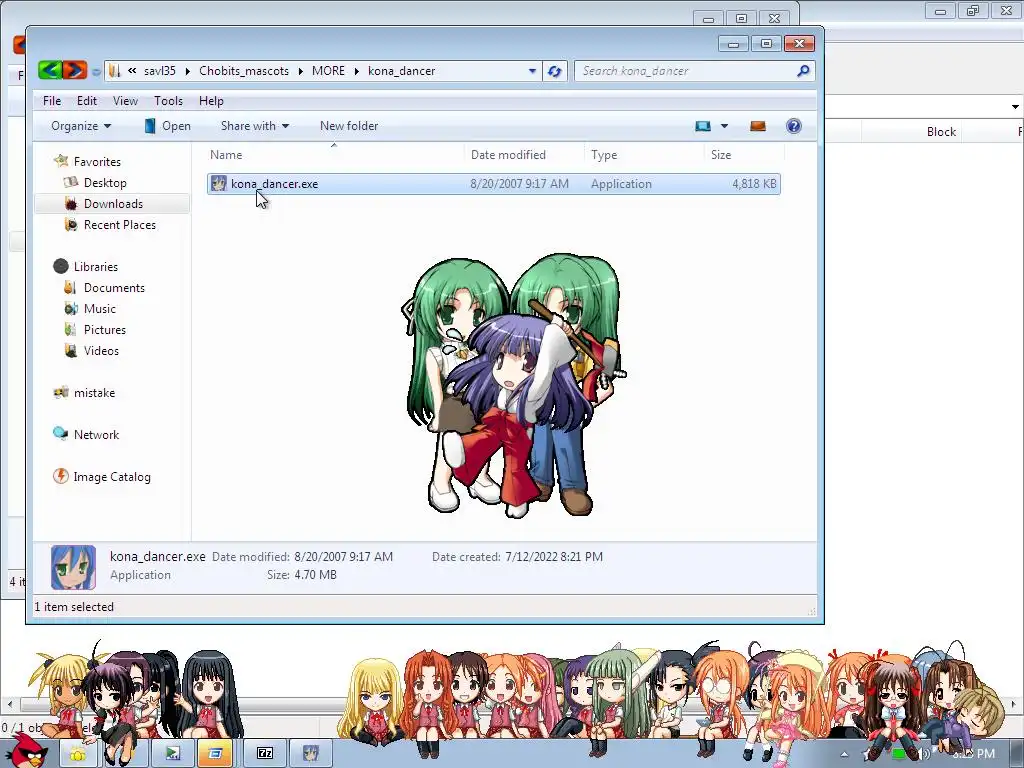Open the Documents library
The width and height of the screenshot is (1024, 768).
(x=114, y=287)
